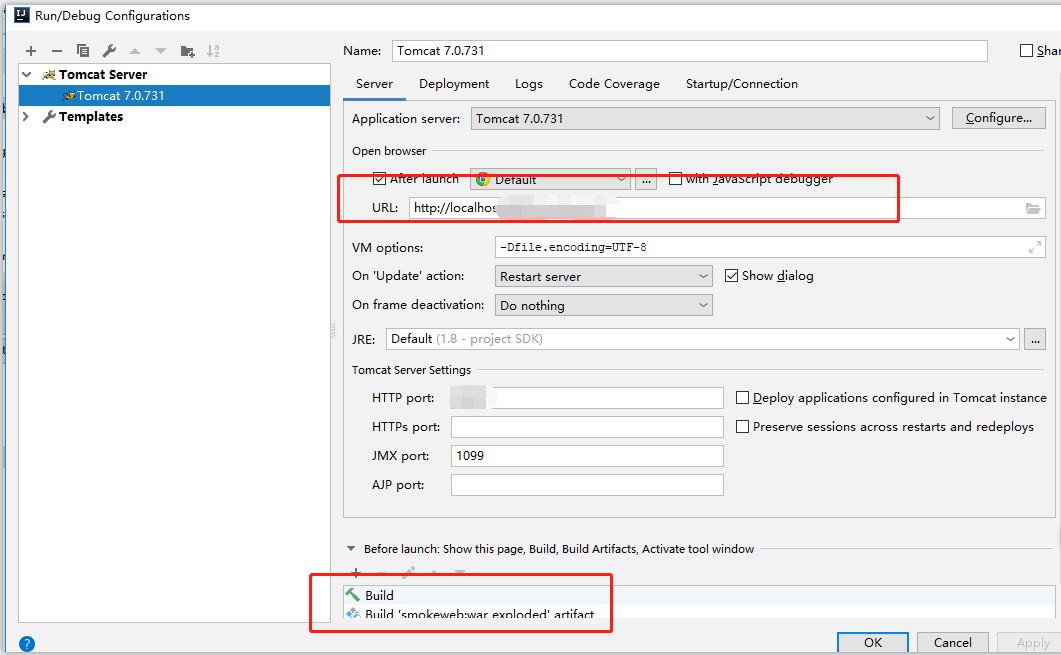The width and height of the screenshot is (1061, 655).
Task: Create new folder with folder-plus icon
Action: (187, 51)
